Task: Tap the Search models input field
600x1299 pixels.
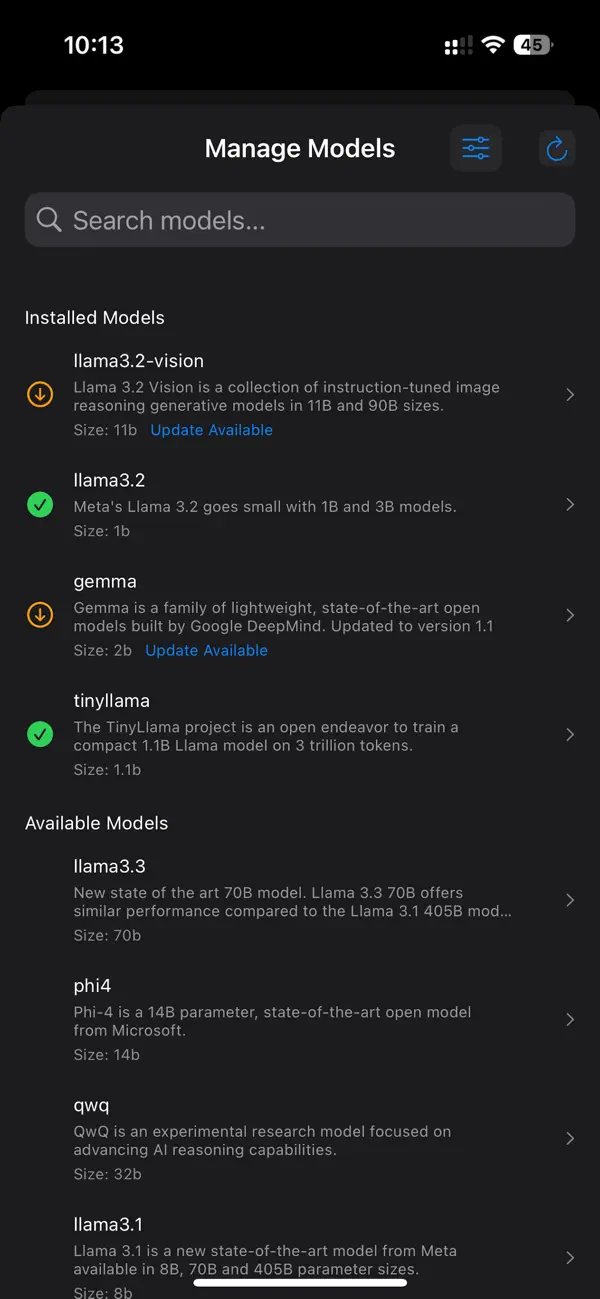Action: click(x=300, y=219)
